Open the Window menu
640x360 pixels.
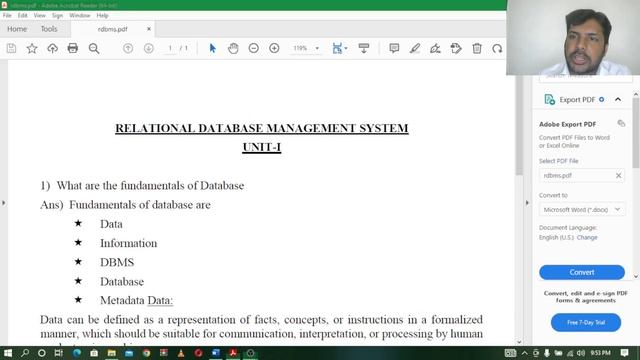80,15
